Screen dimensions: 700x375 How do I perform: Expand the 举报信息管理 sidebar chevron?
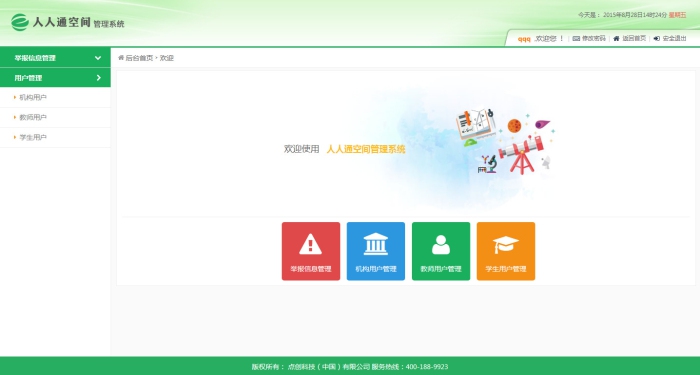98,58
